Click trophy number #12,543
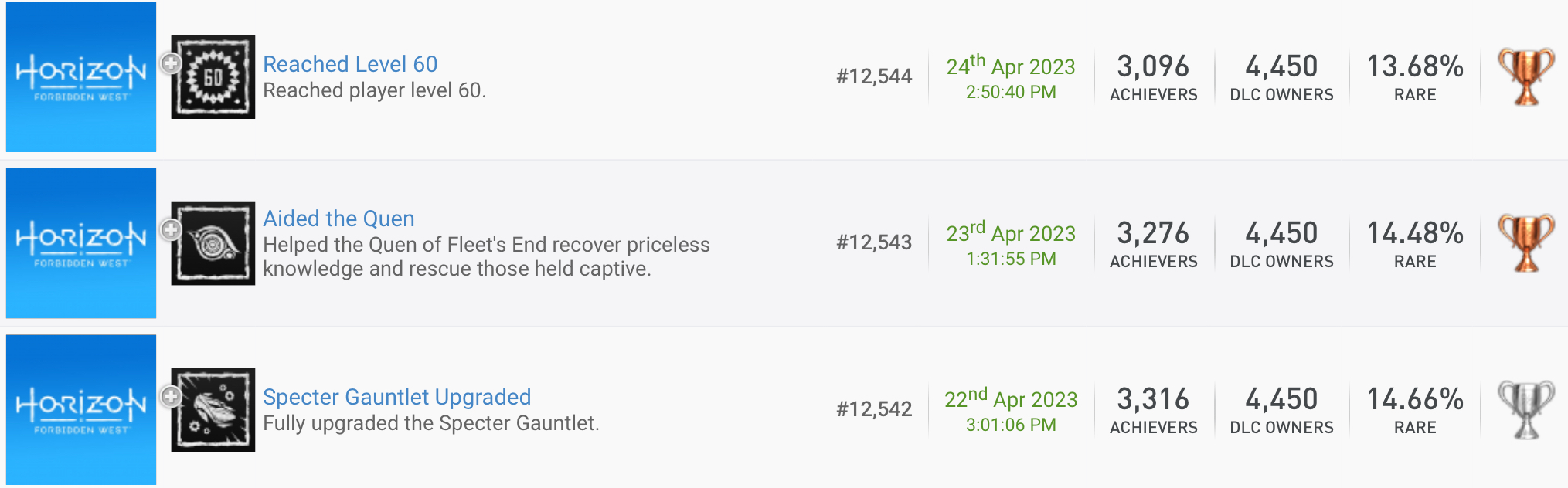Viewport: 1568px width, 488px height. [874, 242]
